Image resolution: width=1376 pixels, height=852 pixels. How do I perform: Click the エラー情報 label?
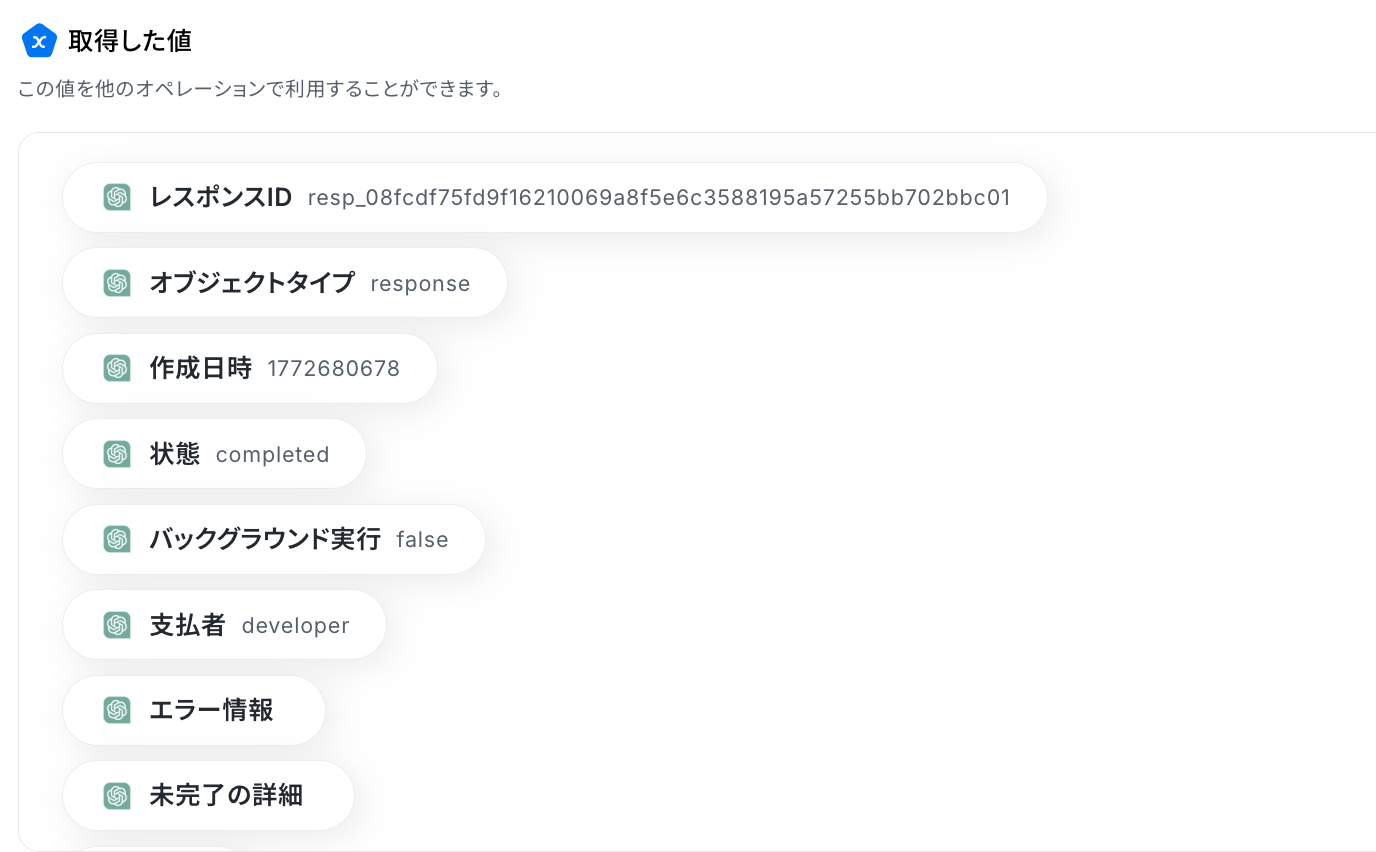(211, 710)
